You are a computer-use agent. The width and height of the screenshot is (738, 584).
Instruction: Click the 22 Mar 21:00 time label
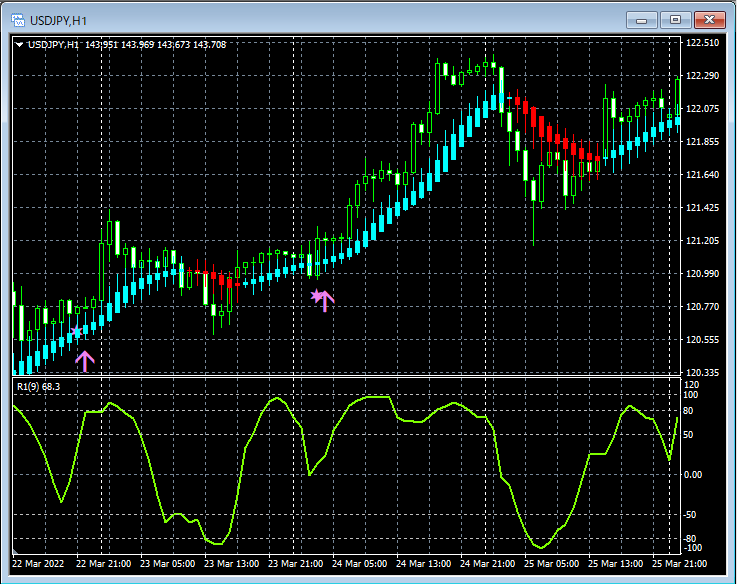104,563
